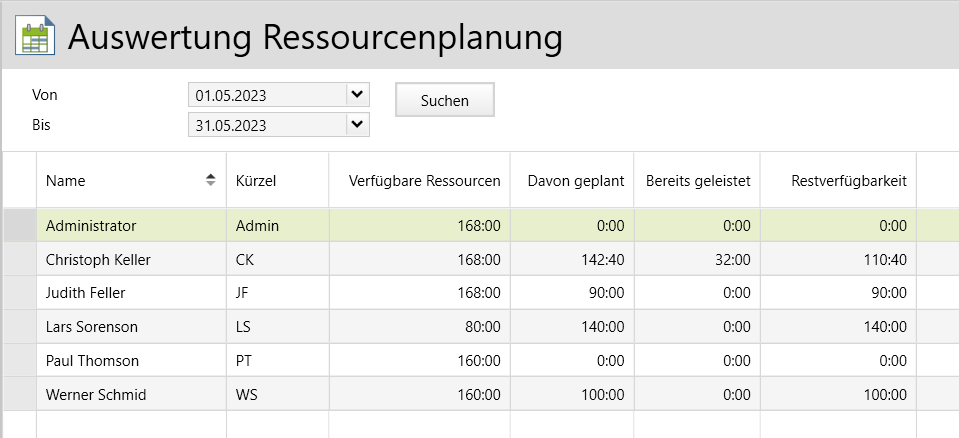This screenshot has height=438, width=959.
Task: Click the Von date field 01.05.2023
Action: coord(266,96)
